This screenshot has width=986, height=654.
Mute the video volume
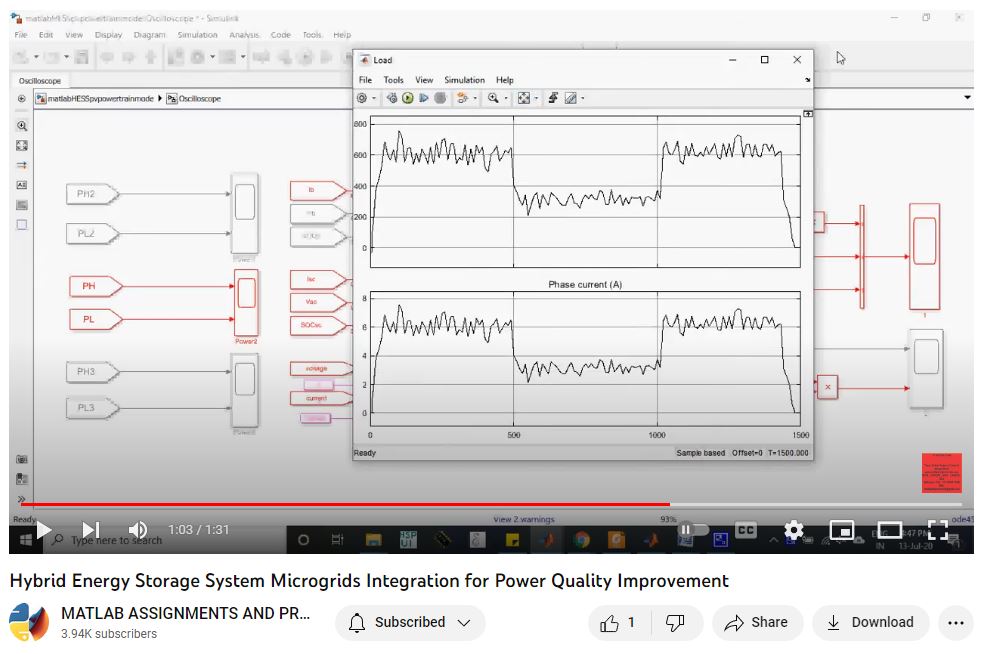[x=138, y=530]
